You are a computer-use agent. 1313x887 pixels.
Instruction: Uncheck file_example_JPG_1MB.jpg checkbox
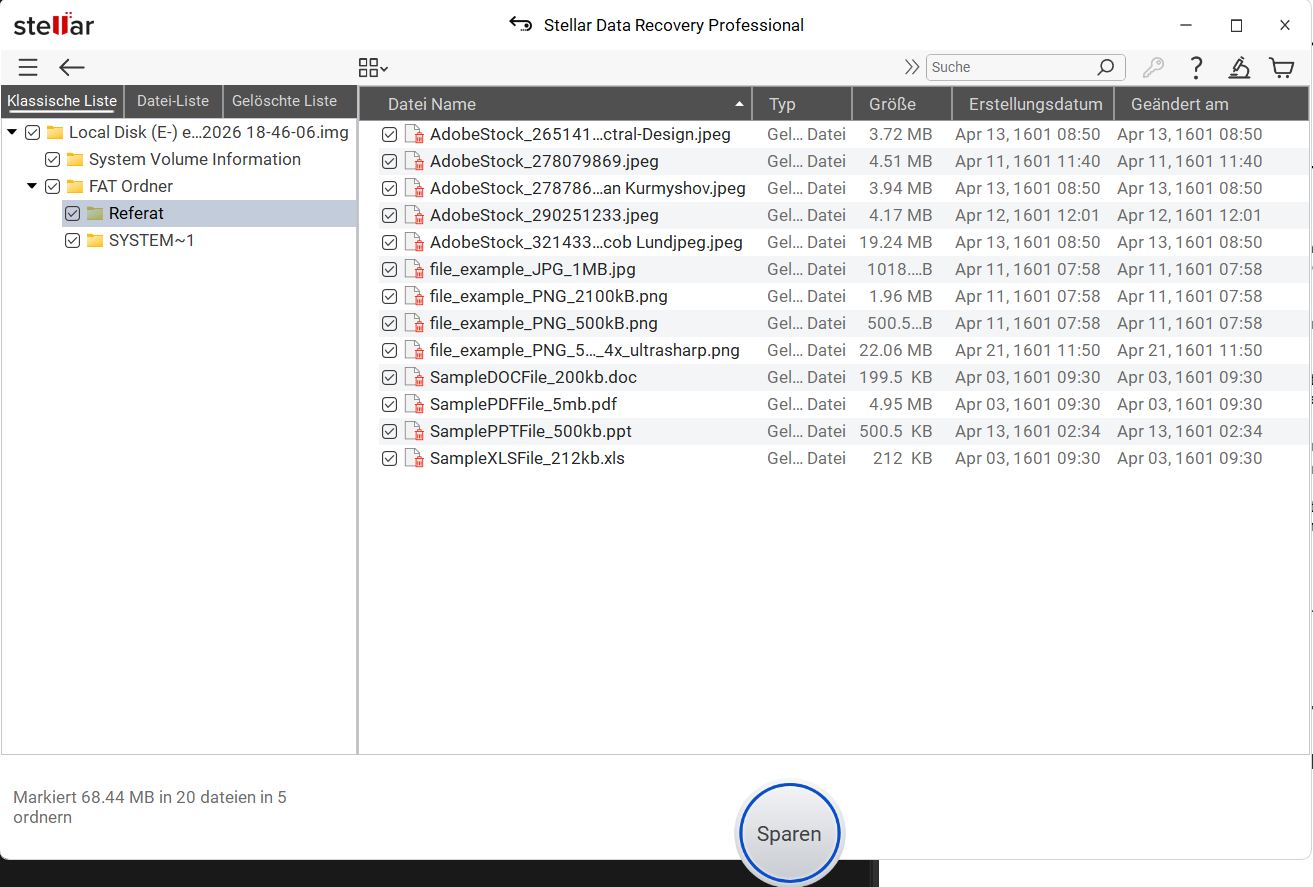tap(390, 269)
